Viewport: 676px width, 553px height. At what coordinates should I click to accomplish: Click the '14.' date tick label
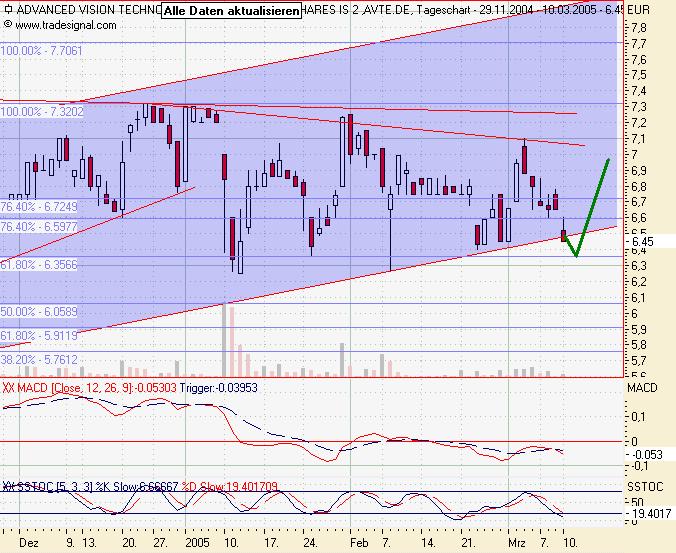428,543
